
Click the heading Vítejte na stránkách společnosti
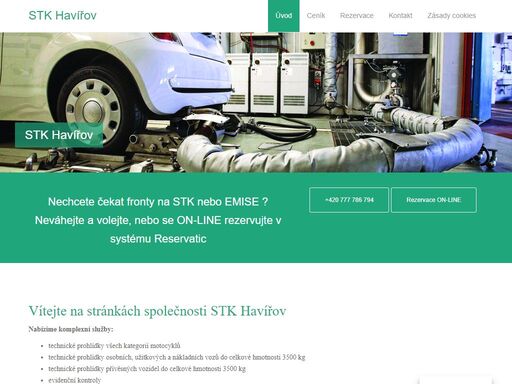click(157, 311)
